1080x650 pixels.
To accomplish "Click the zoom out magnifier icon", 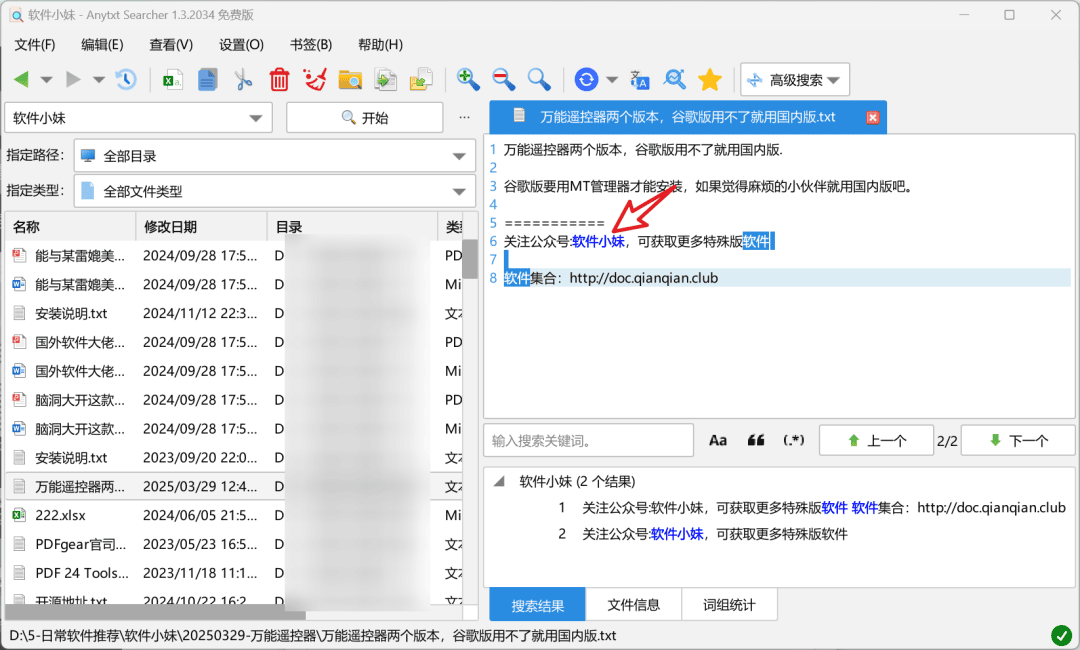I will (x=503, y=80).
